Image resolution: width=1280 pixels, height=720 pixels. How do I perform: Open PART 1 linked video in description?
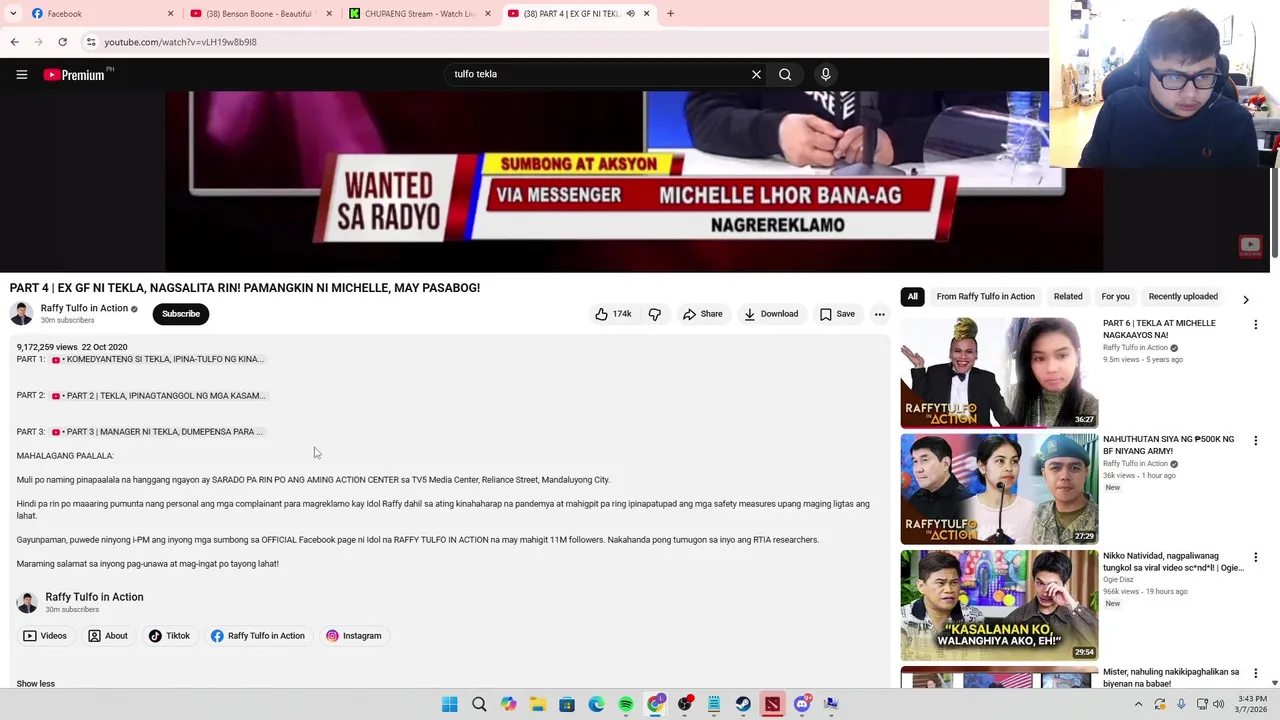coord(158,359)
